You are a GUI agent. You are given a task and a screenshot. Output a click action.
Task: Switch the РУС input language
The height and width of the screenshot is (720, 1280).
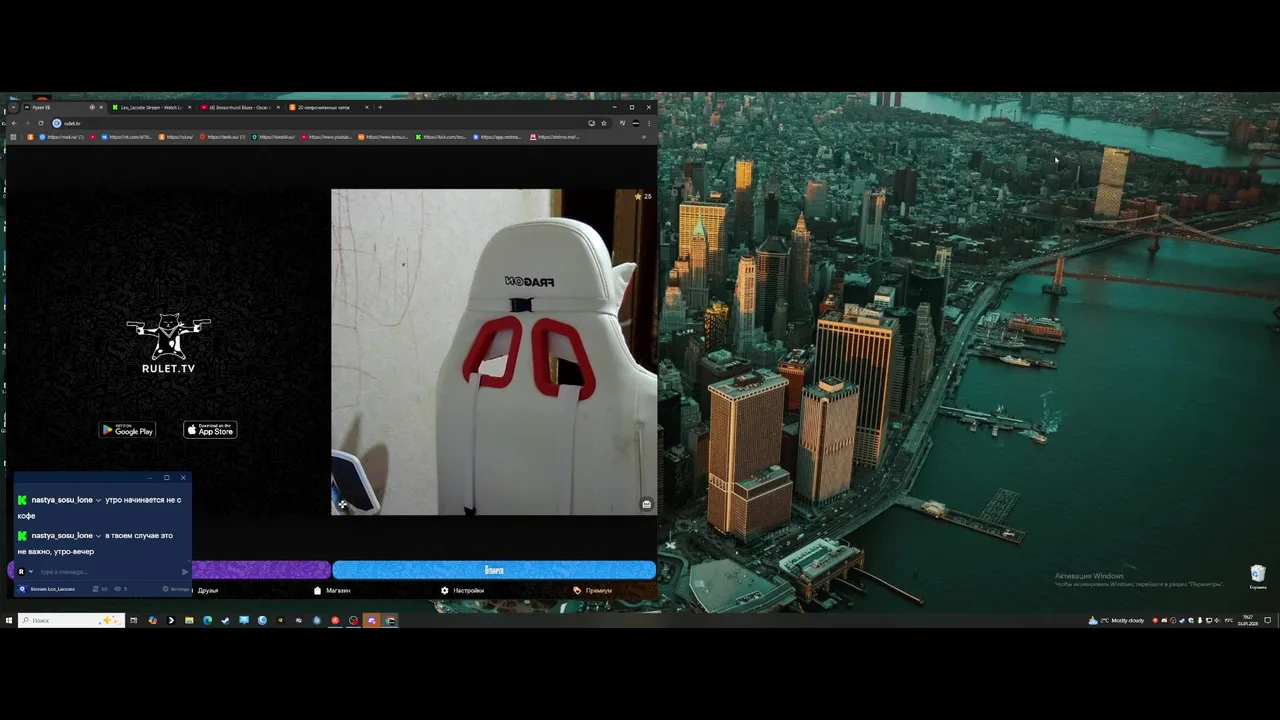(x=1229, y=620)
